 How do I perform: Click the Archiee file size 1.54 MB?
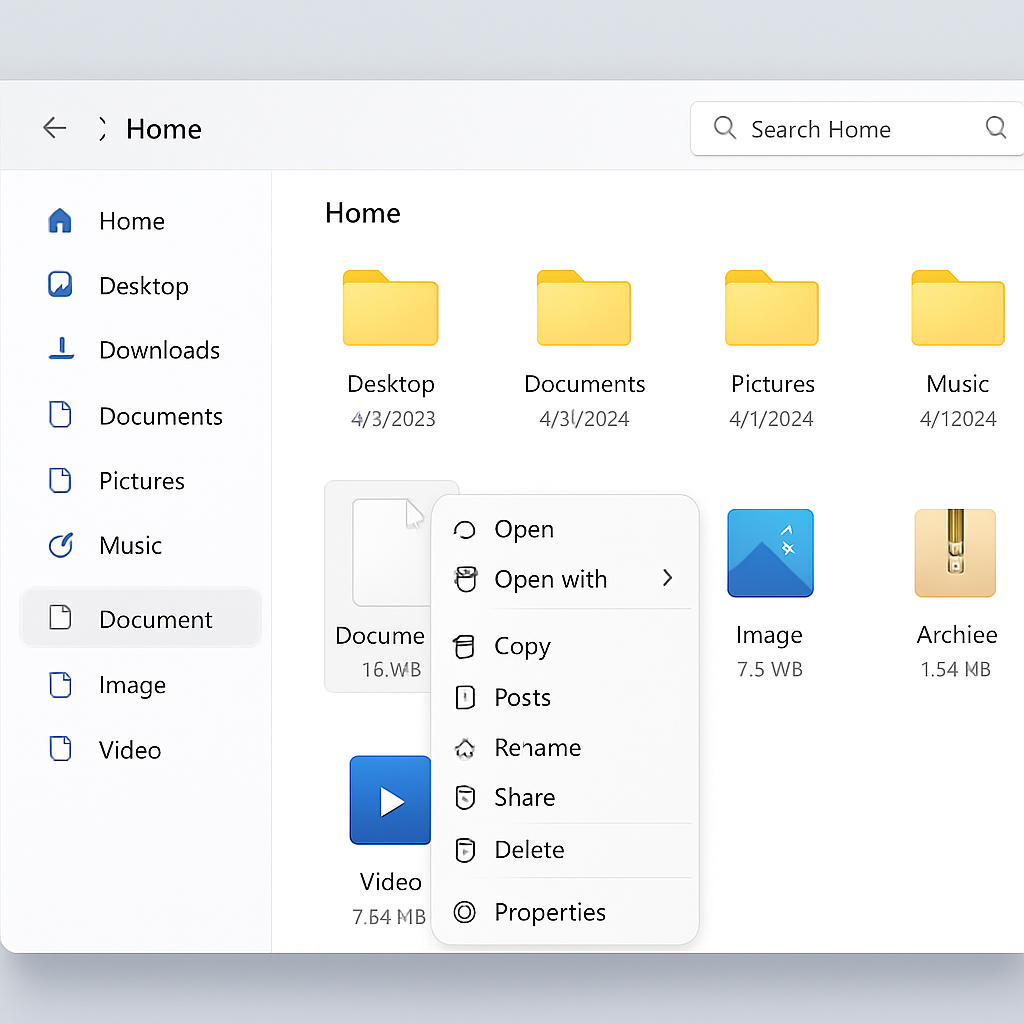(955, 669)
